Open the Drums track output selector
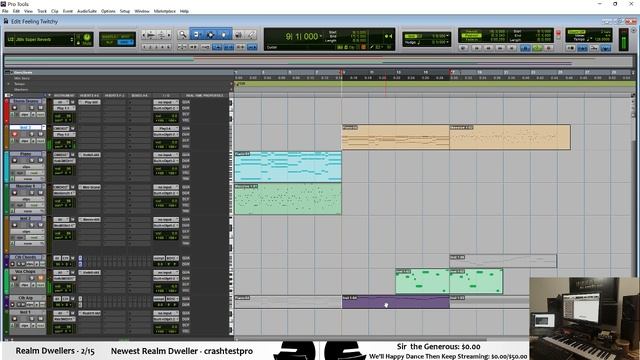The width and height of the screenshot is (640, 360). click(166, 108)
